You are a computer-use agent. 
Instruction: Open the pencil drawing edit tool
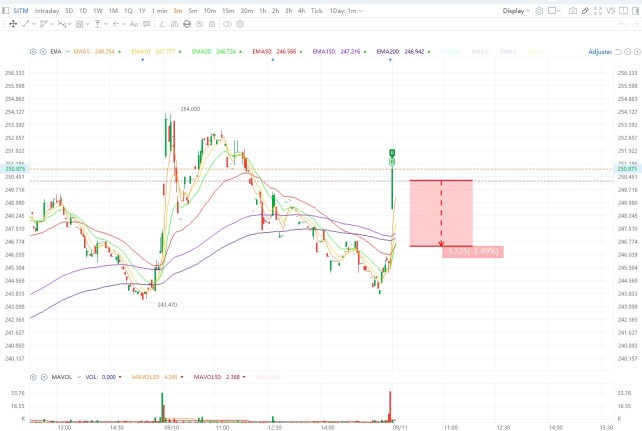[x=585, y=11]
